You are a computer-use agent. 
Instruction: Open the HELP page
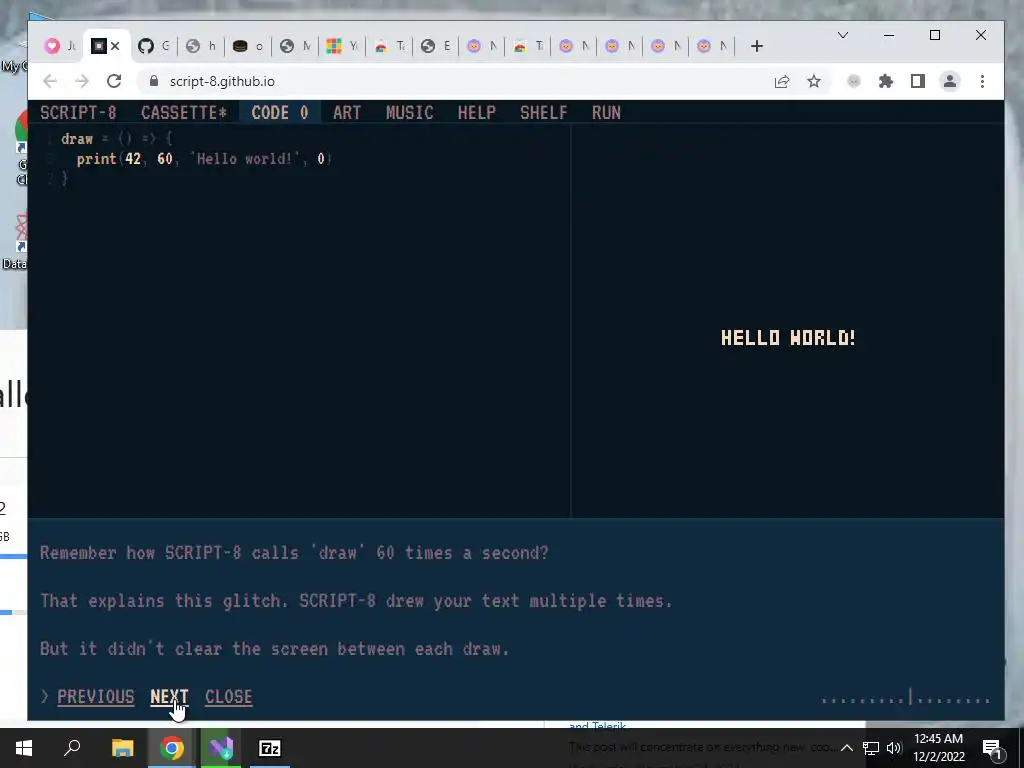click(x=477, y=112)
